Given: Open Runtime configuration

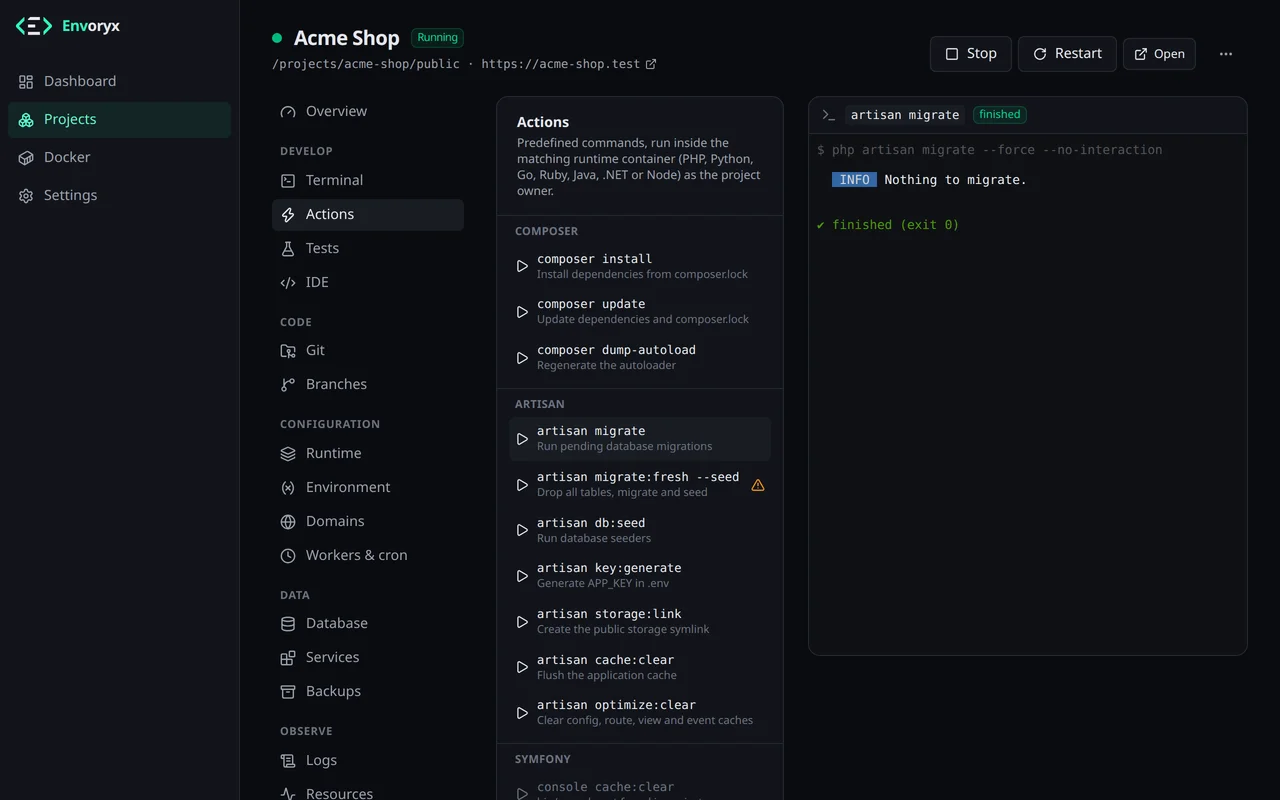Looking at the screenshot, I should (368, 453).
